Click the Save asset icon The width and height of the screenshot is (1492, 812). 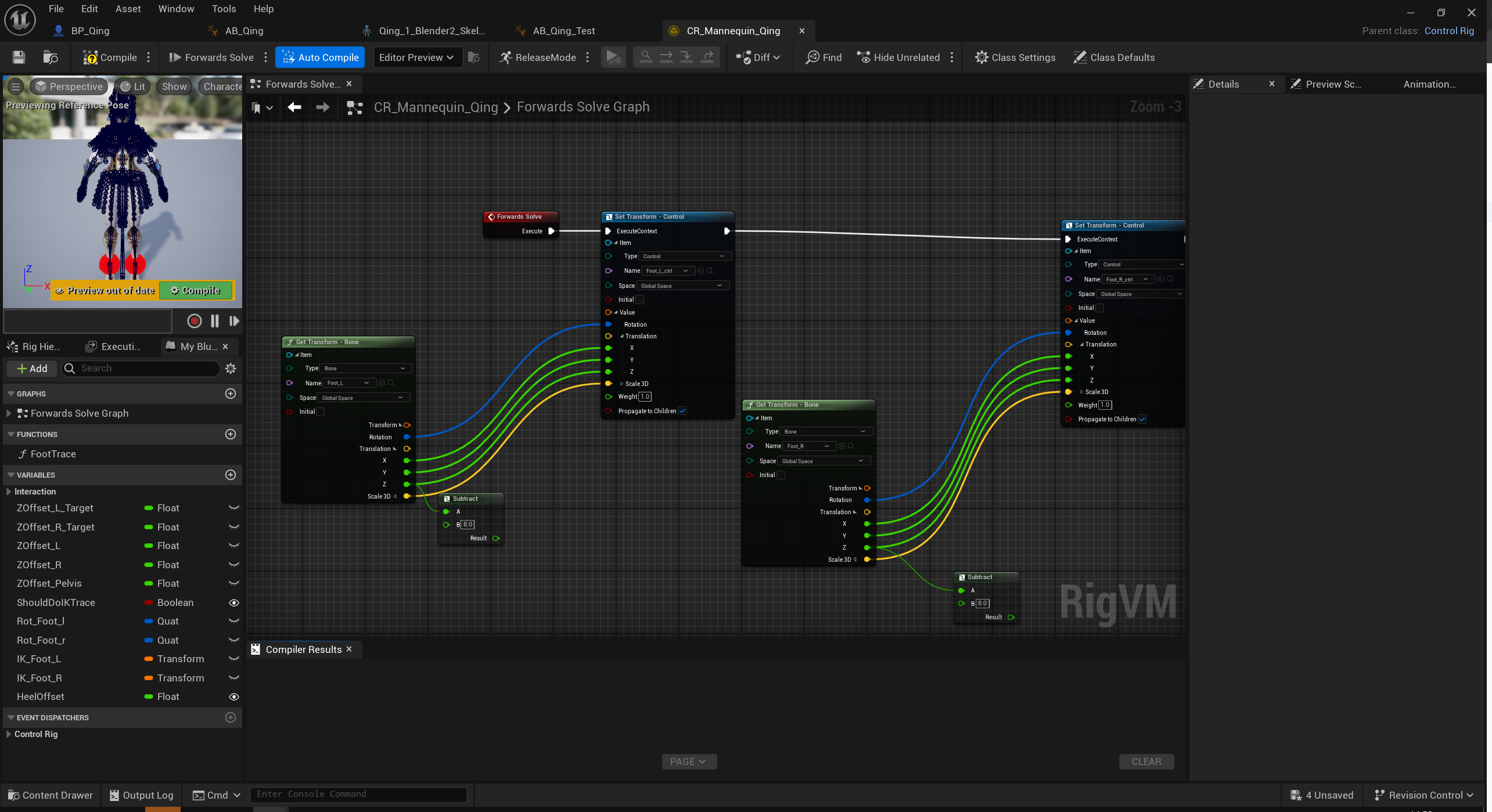click(x=19, y=57)
